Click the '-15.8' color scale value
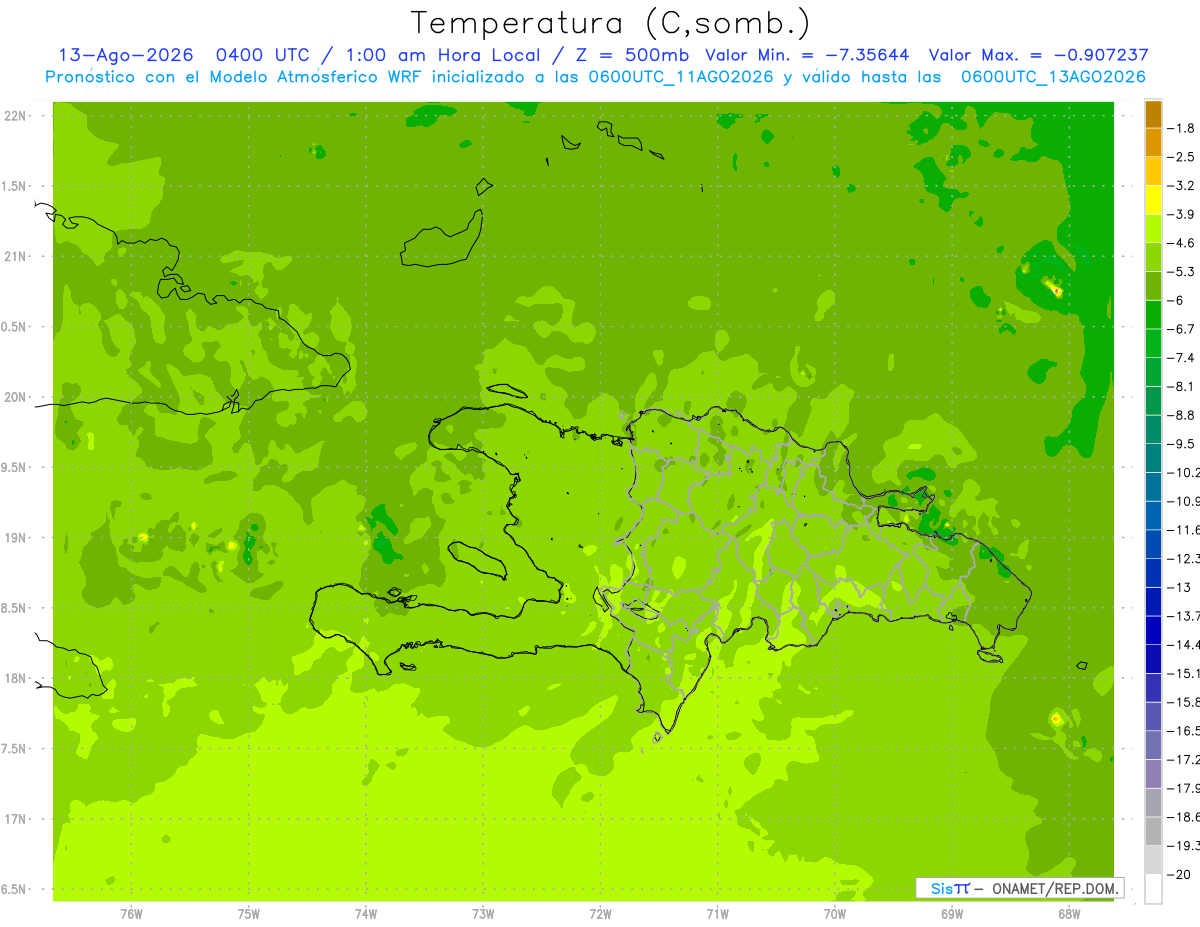This screenshot has width=1200, height=927. click(x=1184, y=702)
